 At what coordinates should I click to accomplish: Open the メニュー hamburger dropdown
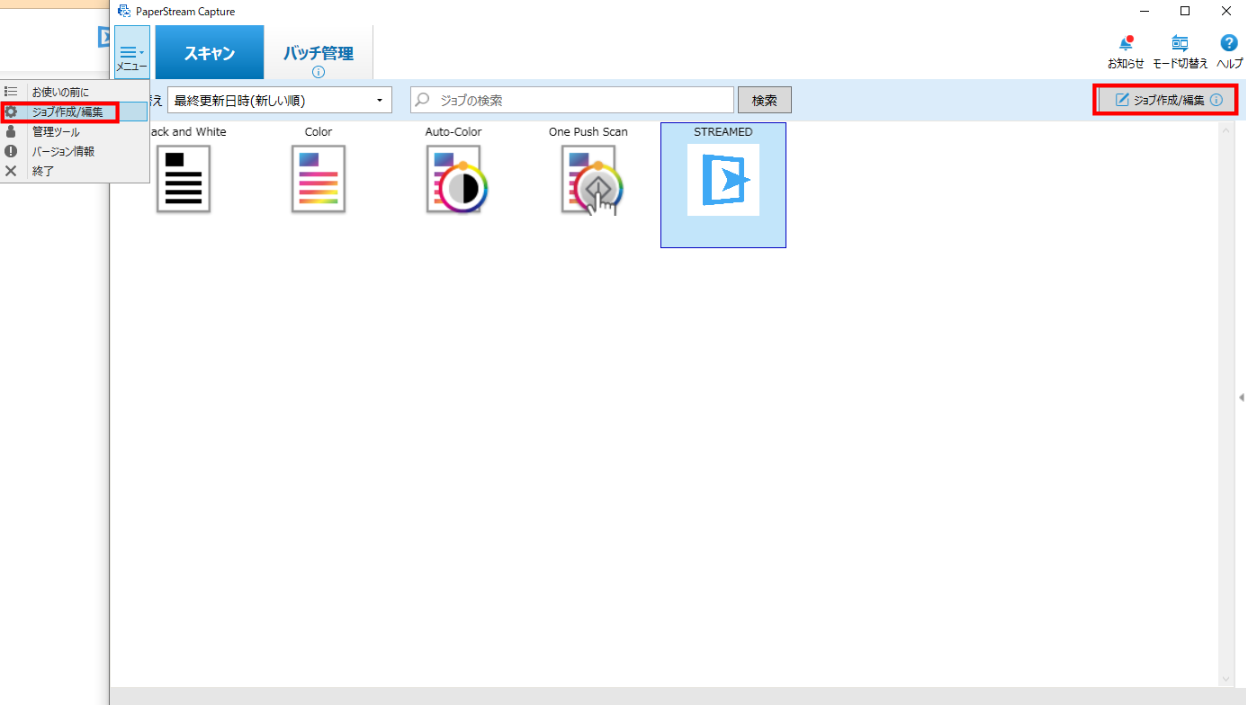pos(132,53)
